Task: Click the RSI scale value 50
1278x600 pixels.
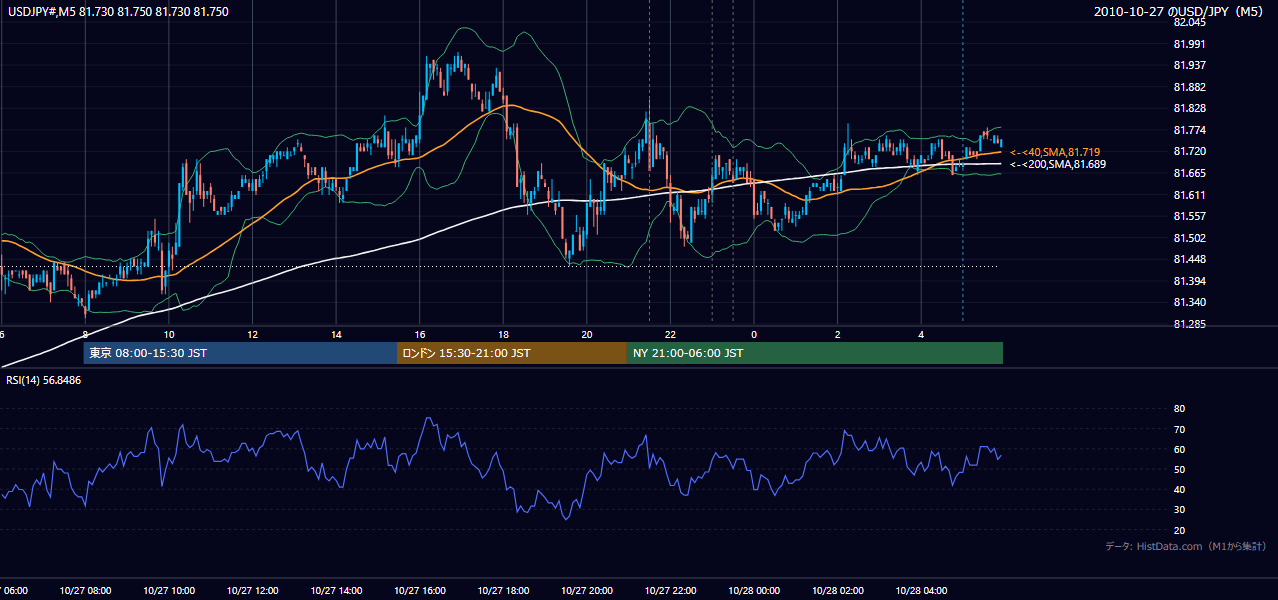Action: [1179, 469]
